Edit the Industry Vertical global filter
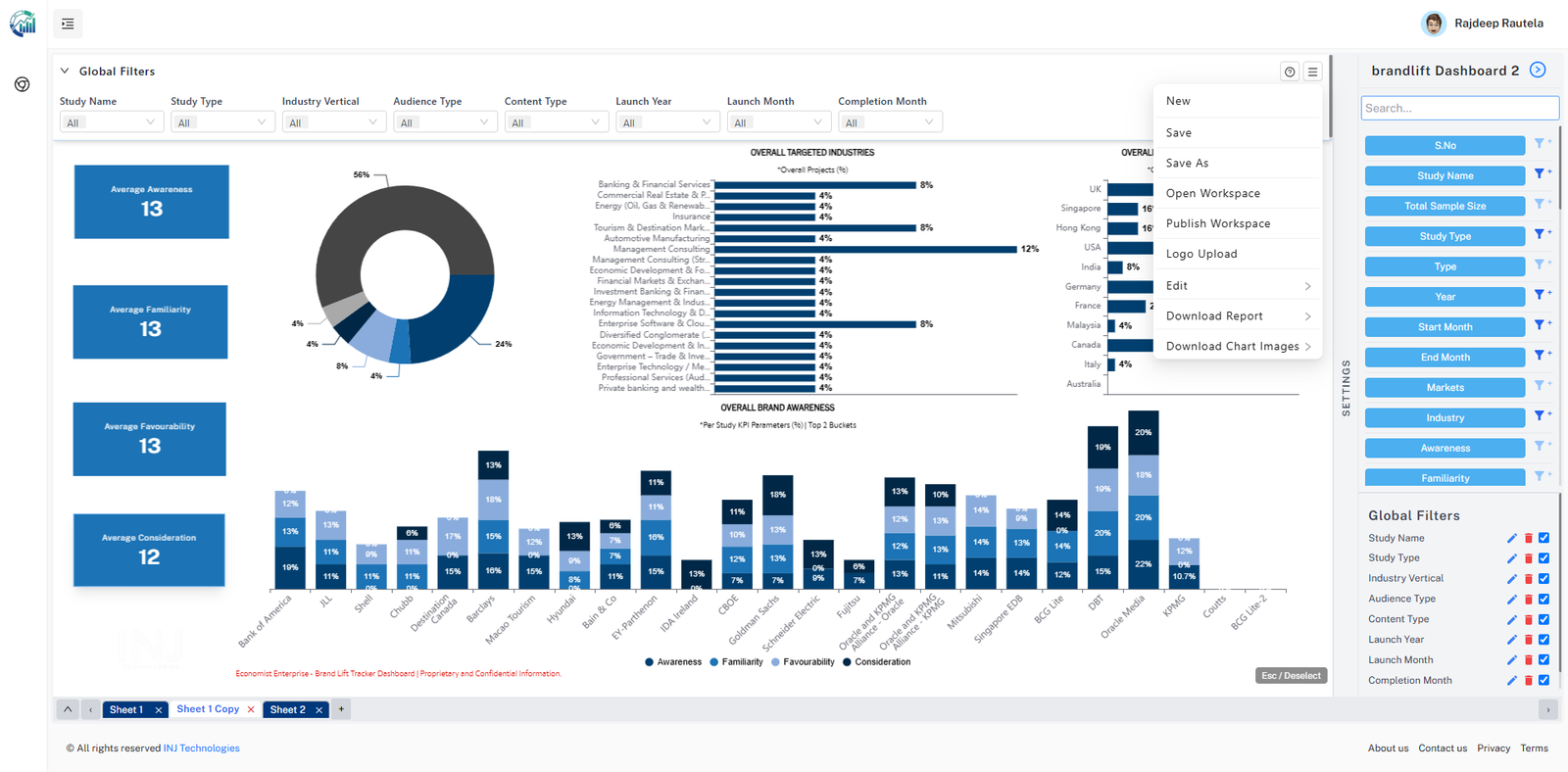 tap(1511, 579)
